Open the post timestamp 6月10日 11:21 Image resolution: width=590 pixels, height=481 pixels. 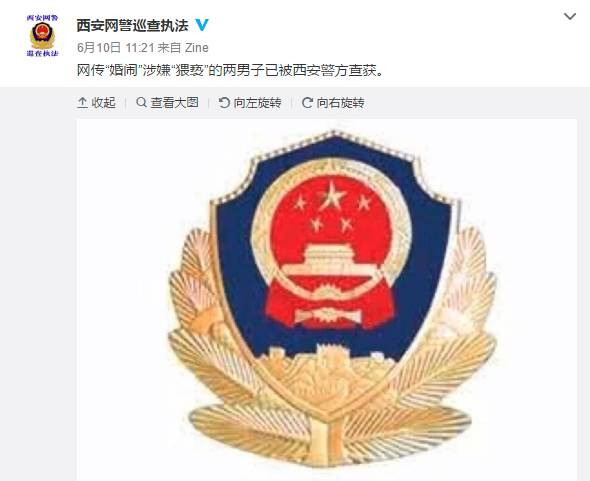(116, 48)
